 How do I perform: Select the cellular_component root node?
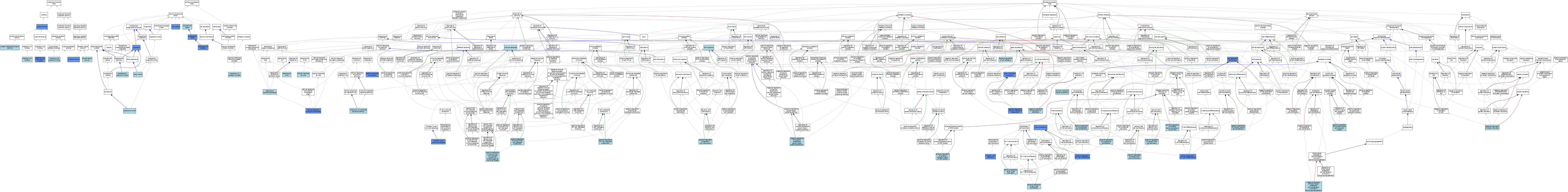[192, 3]
